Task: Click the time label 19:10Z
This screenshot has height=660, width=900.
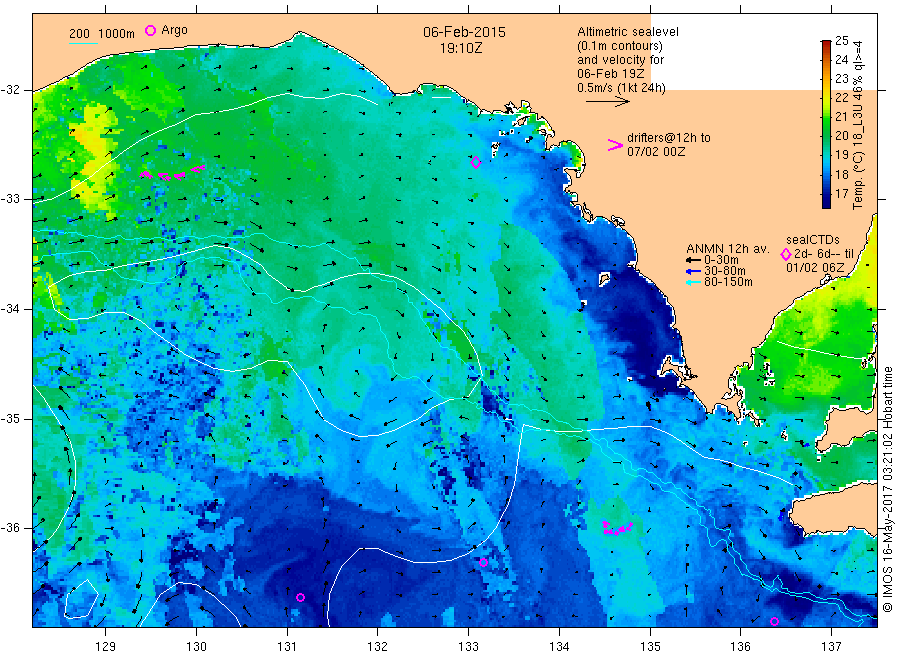Action: (x=461, y=48)
